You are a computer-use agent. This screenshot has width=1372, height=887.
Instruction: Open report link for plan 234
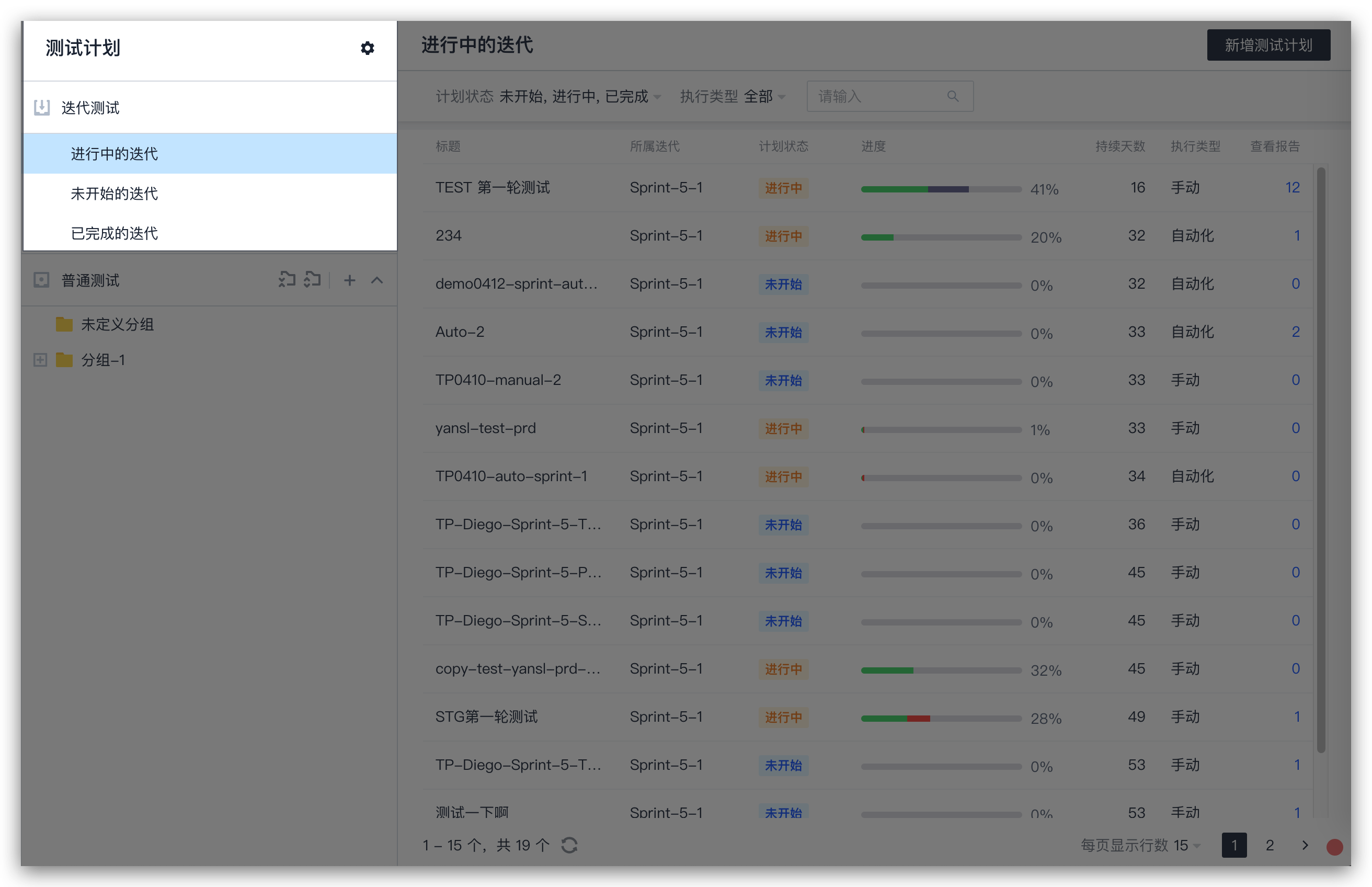(1297, 235)
